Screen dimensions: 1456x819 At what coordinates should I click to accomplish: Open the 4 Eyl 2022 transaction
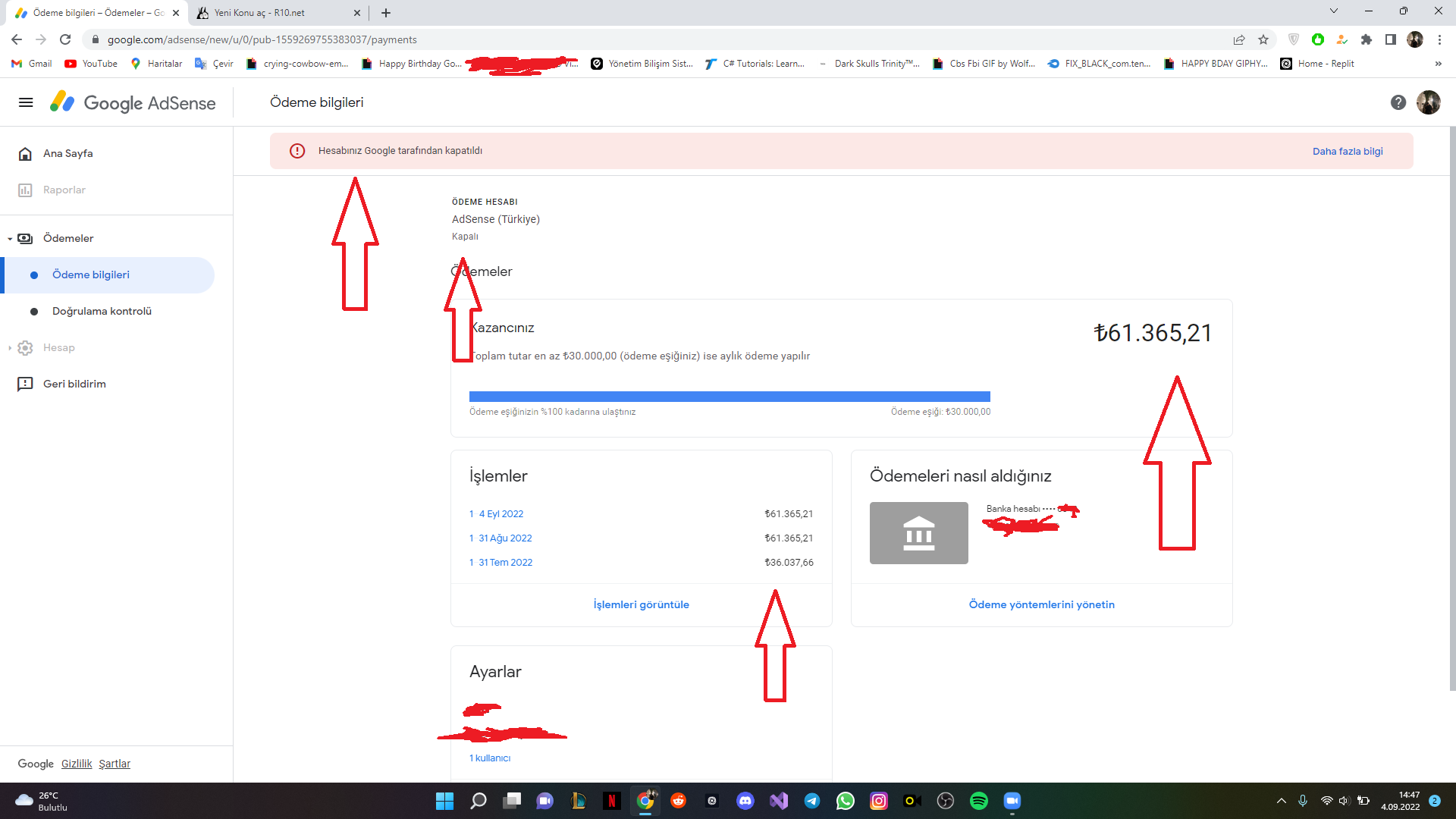pyautogui.click(x=496, y=514)
